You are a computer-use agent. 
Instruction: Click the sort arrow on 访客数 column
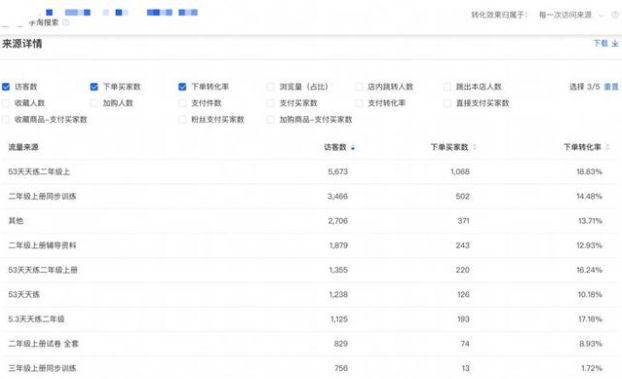[x=353, y=148]
